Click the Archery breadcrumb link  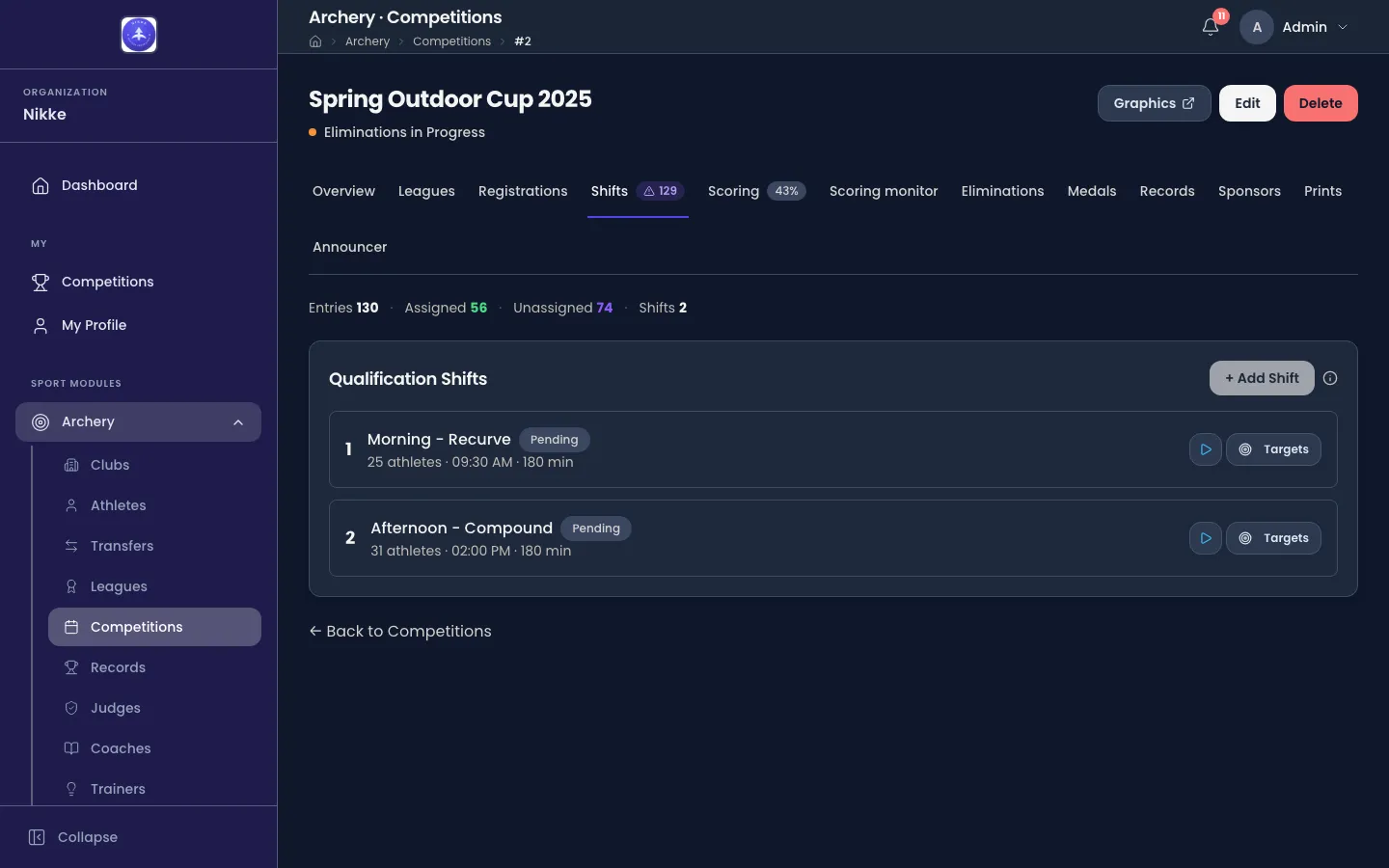tap(368, 41)
